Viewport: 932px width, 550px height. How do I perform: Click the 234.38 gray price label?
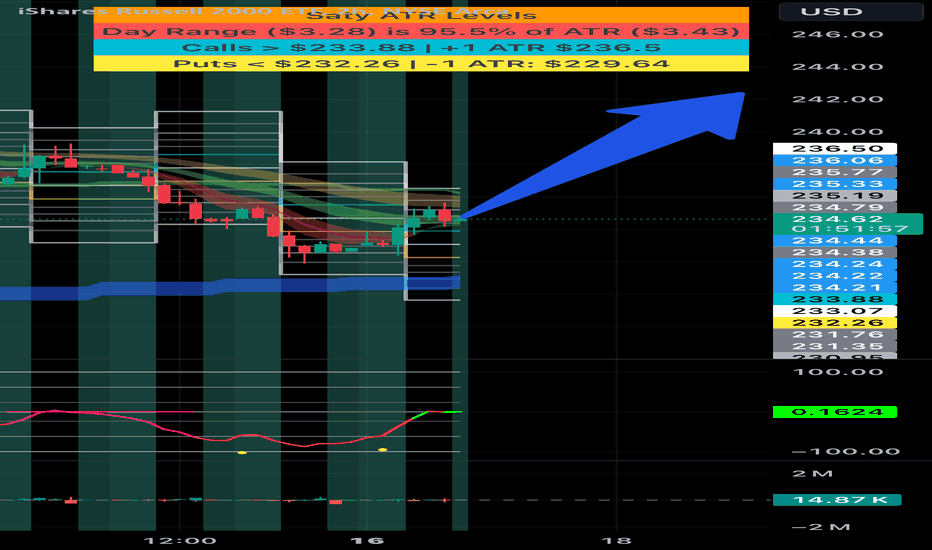pos(835,253)
